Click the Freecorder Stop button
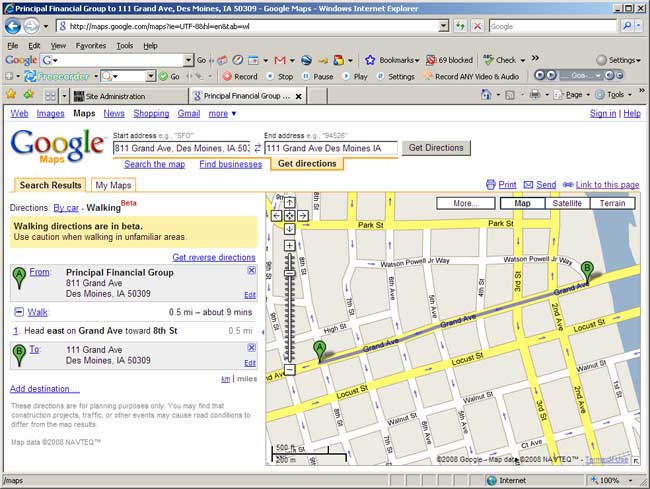 (x=279, y=77)
